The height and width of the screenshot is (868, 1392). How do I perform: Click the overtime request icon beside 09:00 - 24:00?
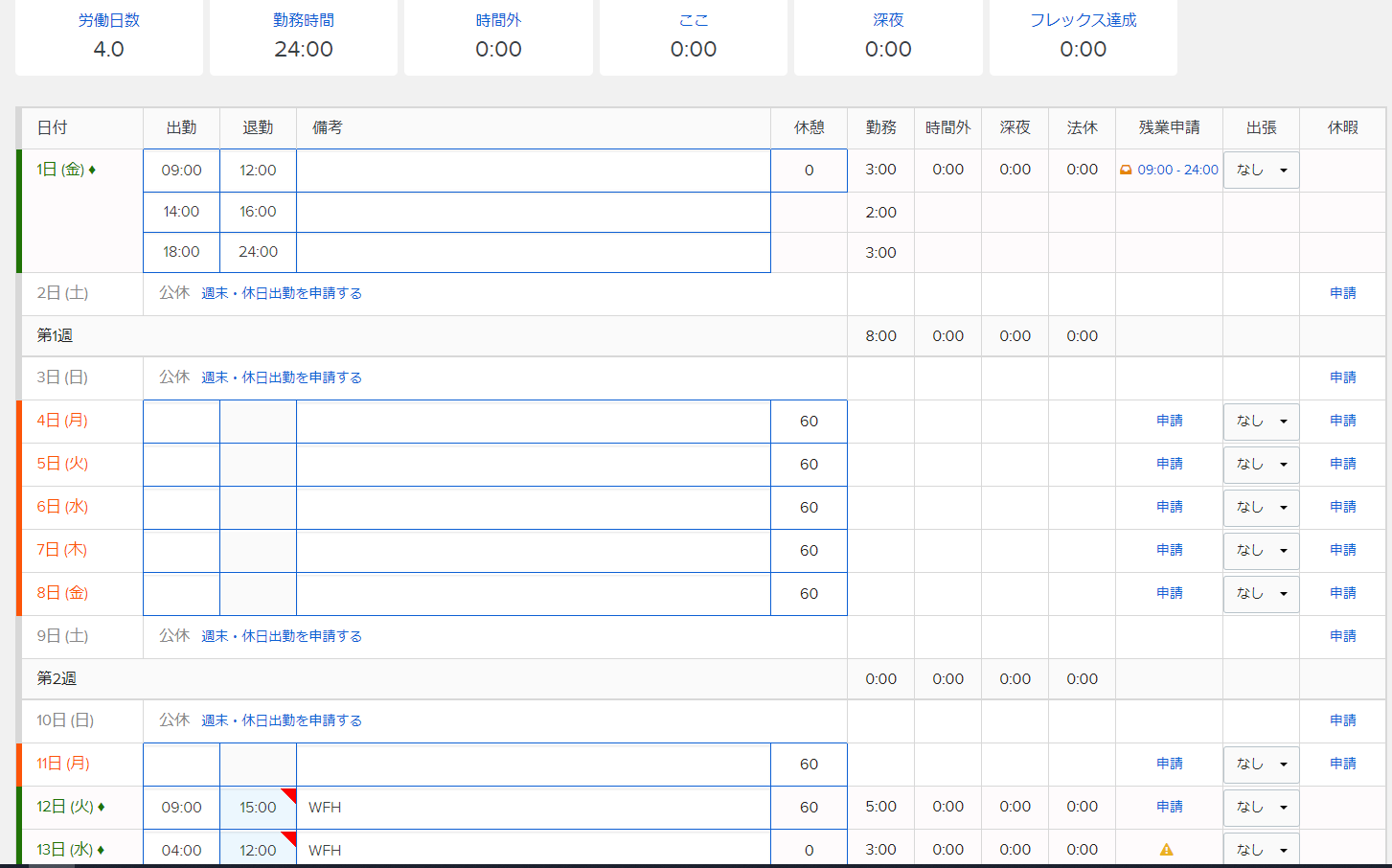pos(1126,171)
